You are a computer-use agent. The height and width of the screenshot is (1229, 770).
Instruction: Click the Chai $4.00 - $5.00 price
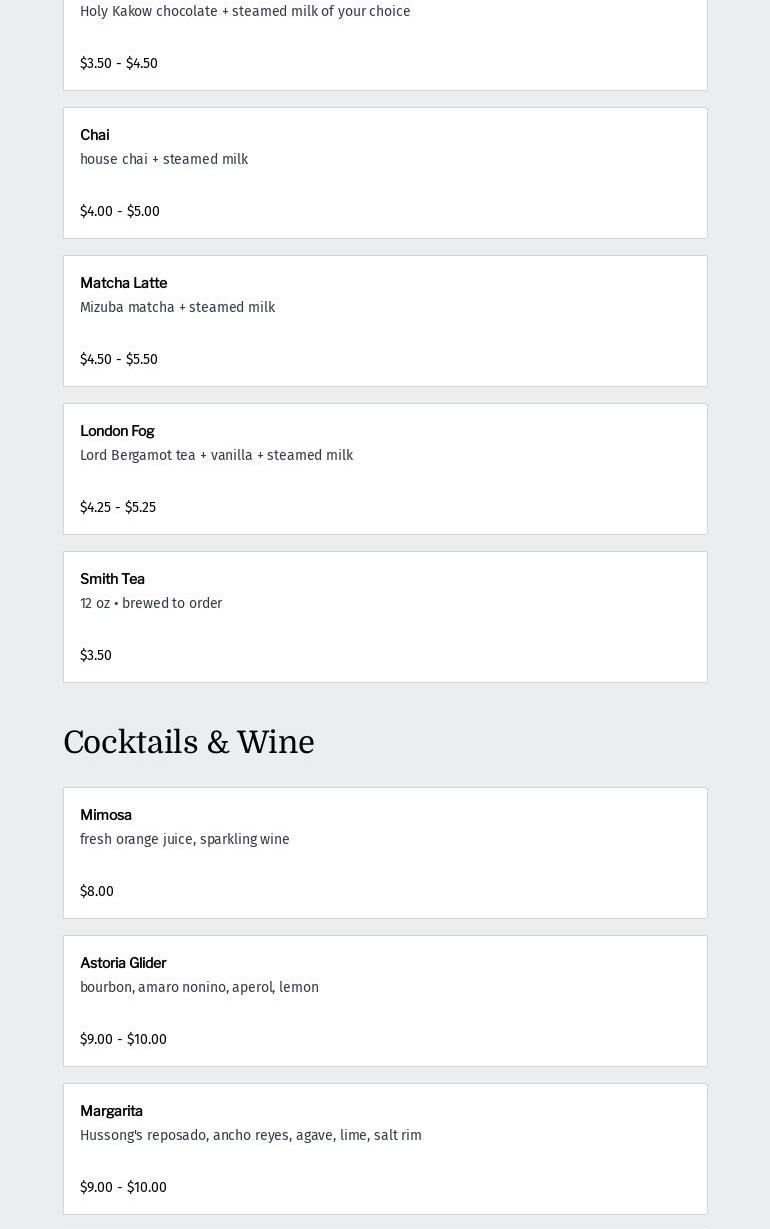pos(120,212)
